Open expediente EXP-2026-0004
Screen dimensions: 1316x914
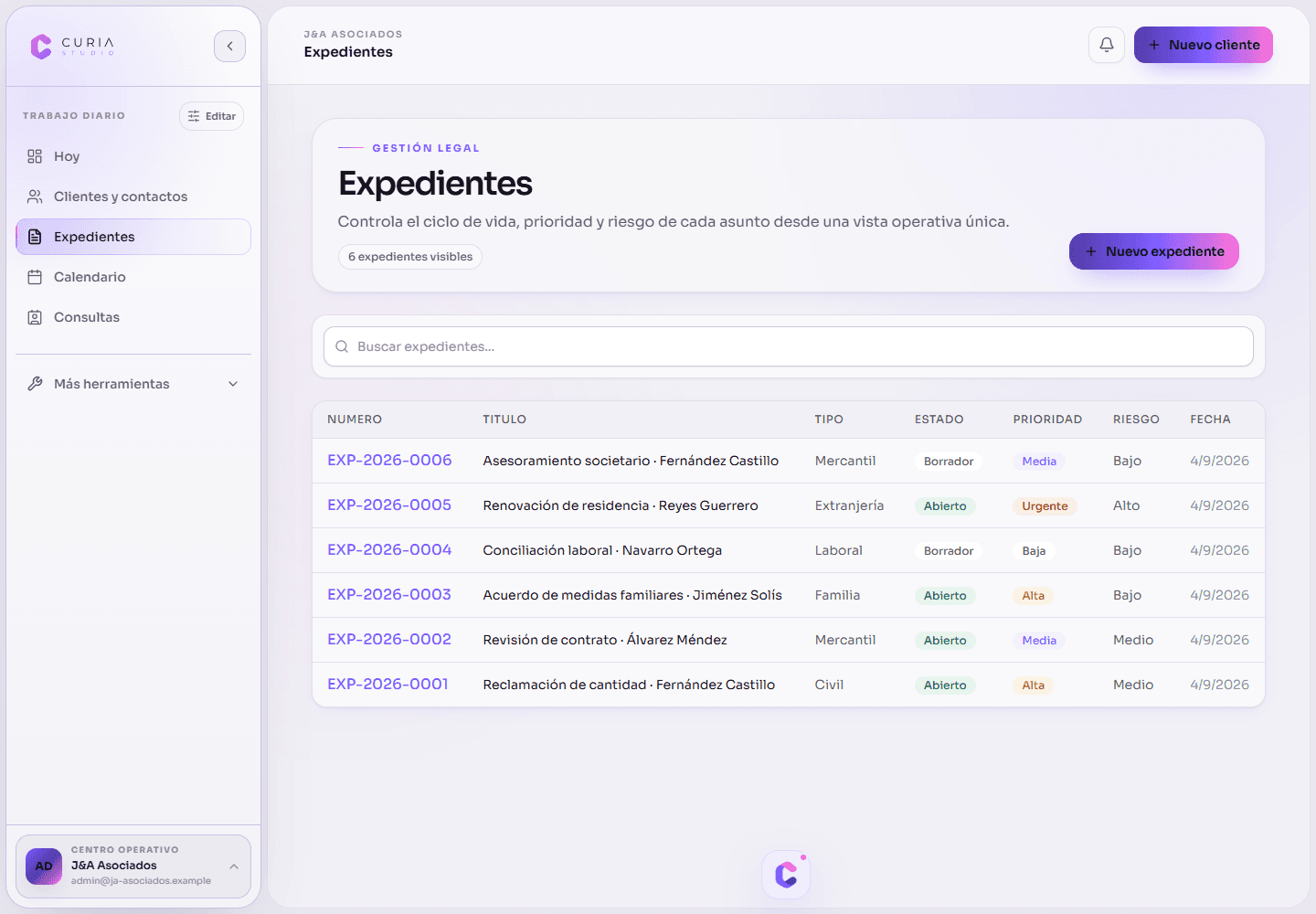click(x=389, y=550)
